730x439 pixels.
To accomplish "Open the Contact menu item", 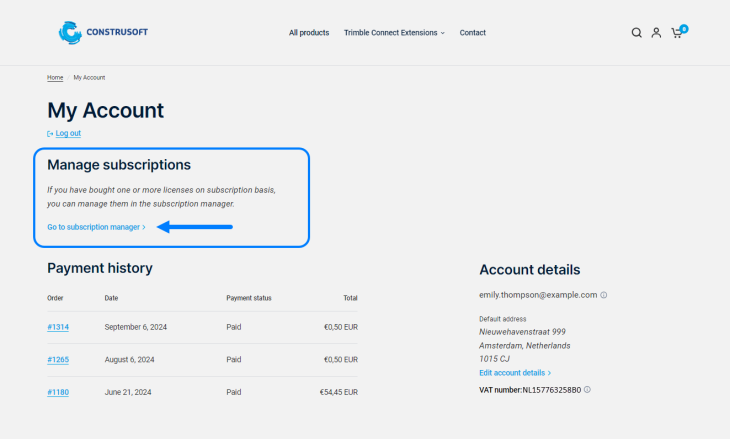I will [473, 33].
